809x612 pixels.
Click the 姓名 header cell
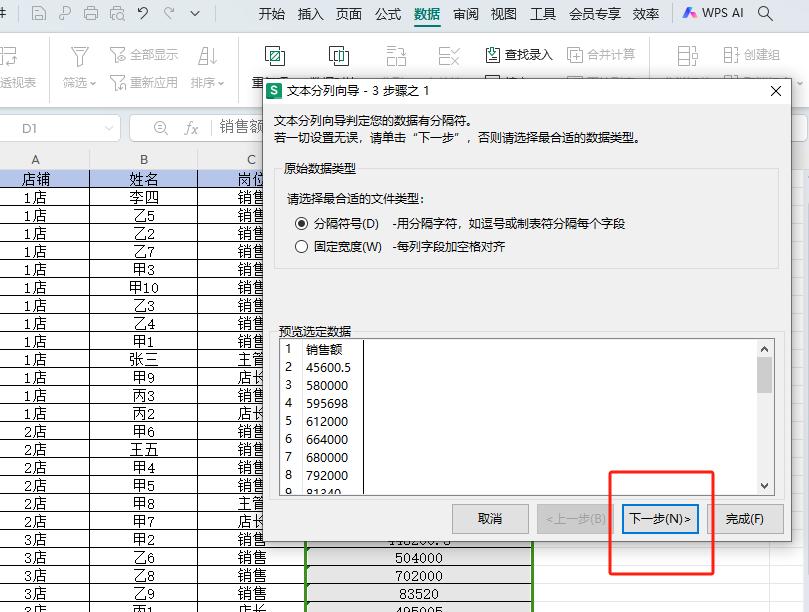click(x=143, y=179)
